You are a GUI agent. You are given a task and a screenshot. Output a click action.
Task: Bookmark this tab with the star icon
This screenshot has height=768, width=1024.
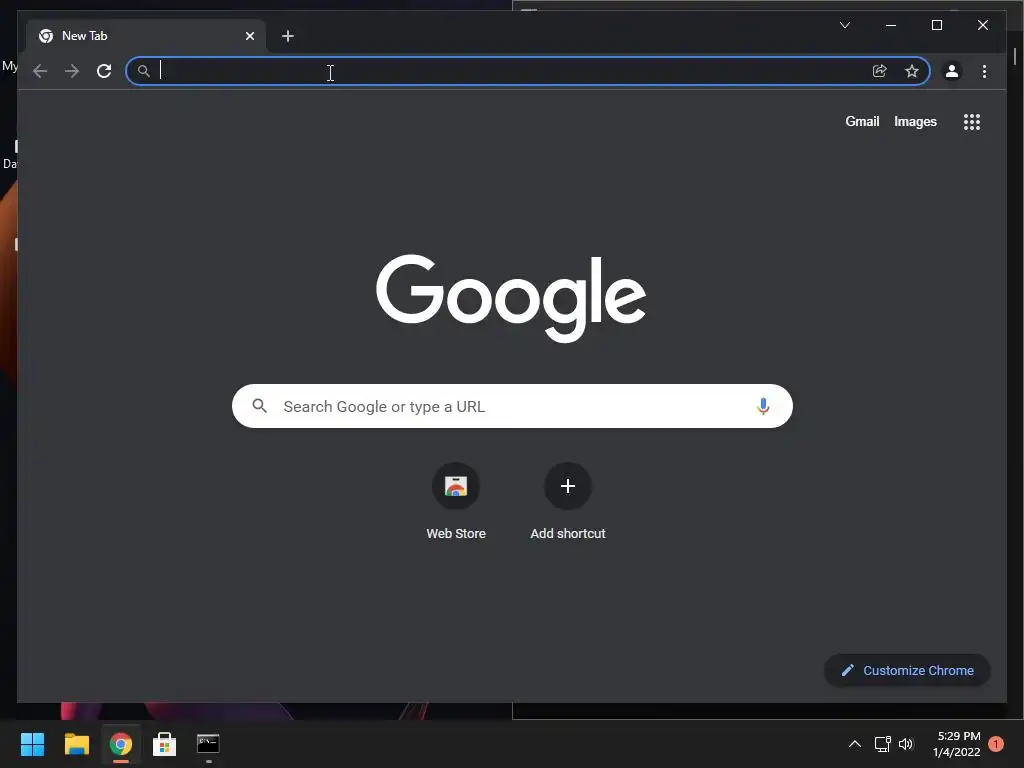(x=912, y=71)
